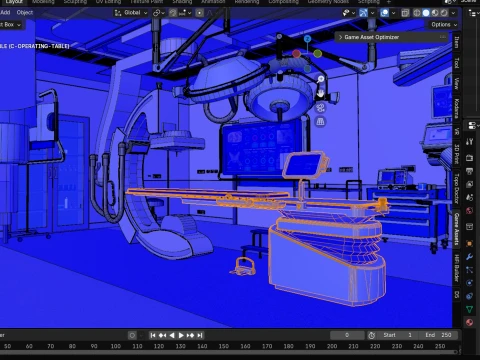Jump to the timeline end frame
This screenshot has width=480, height=360.
point(200,335)
